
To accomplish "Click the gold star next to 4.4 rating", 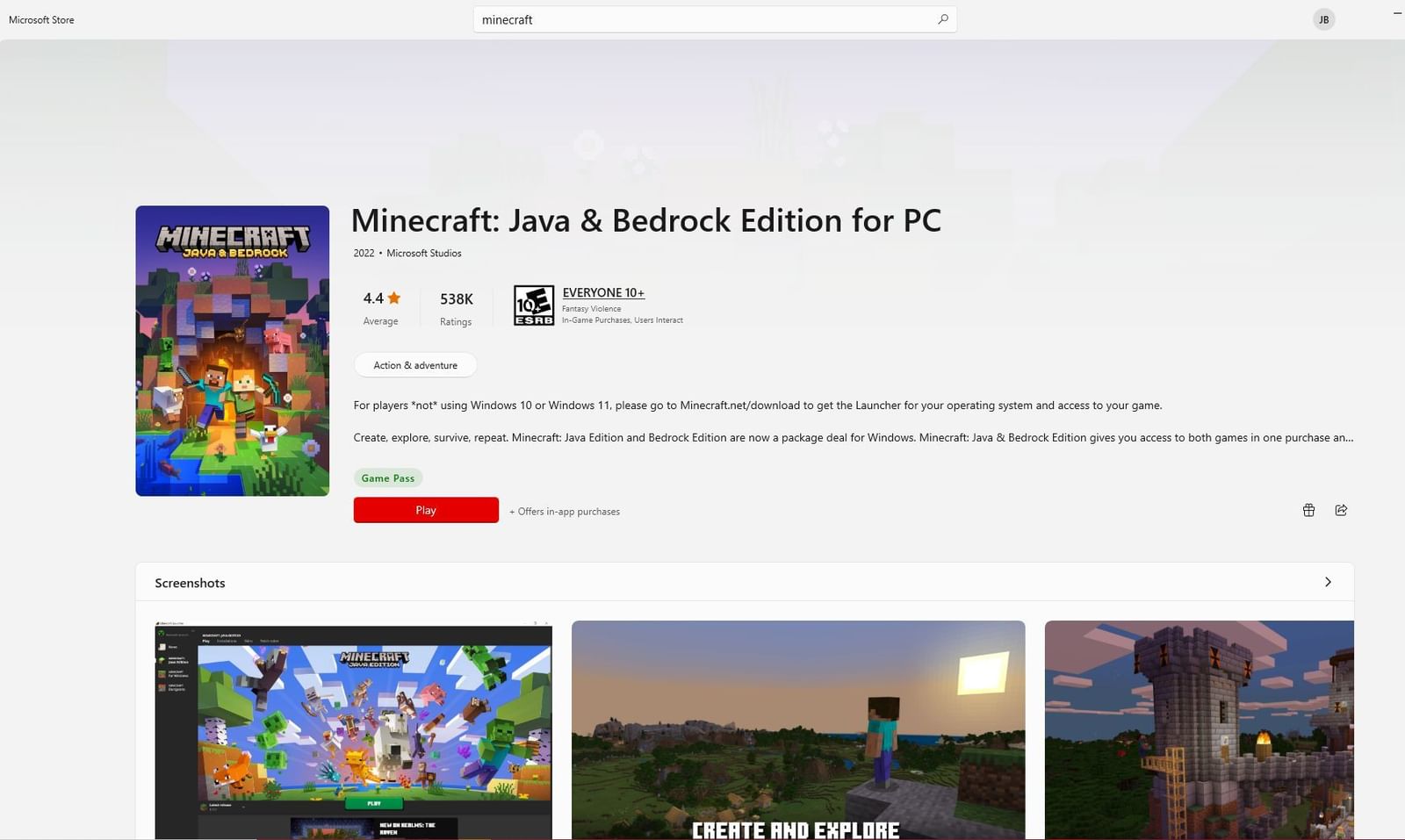I will click(394, 298).
